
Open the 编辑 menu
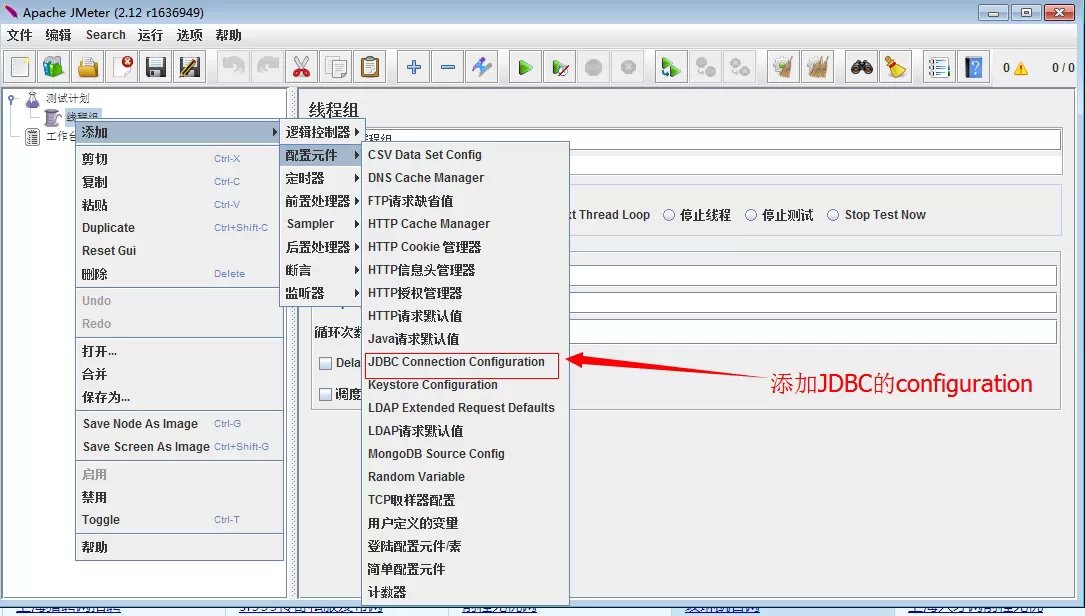[x=58, y=35]
